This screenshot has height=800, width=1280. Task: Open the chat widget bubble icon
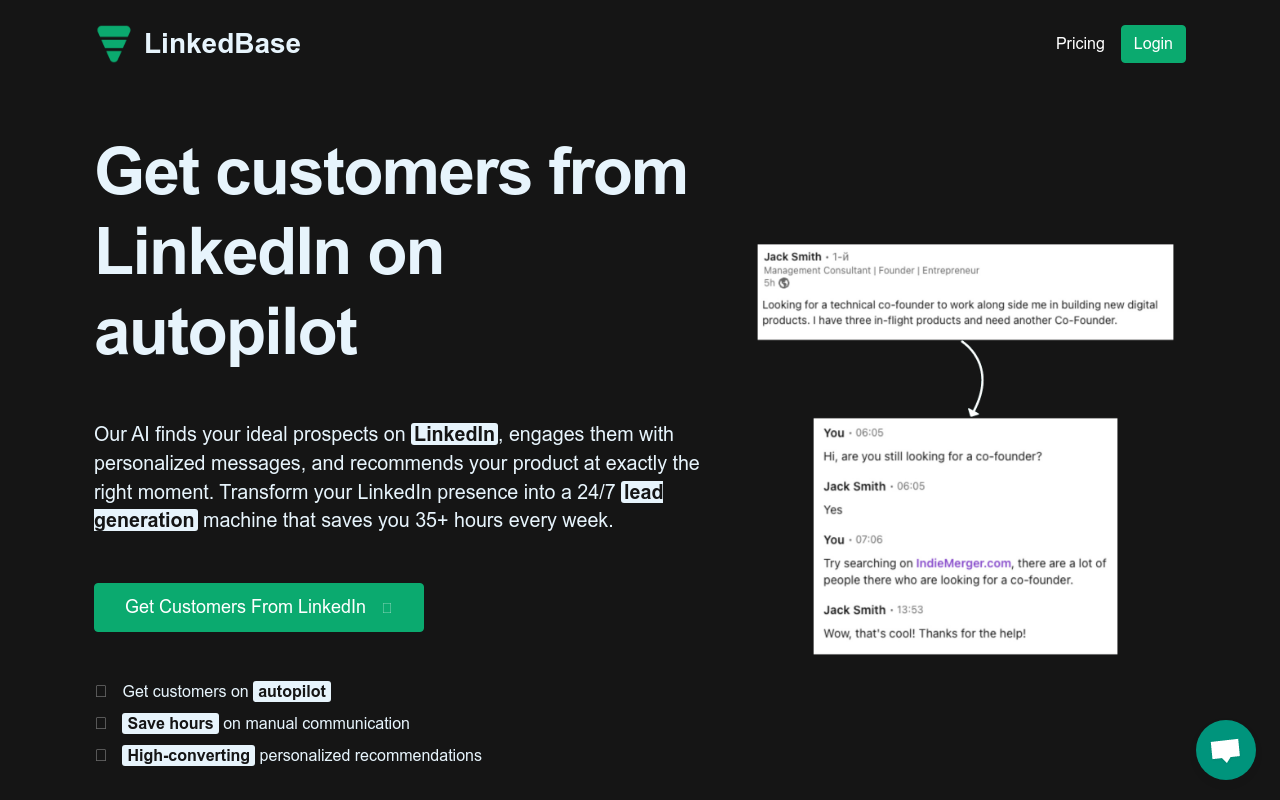(1226, 750)
